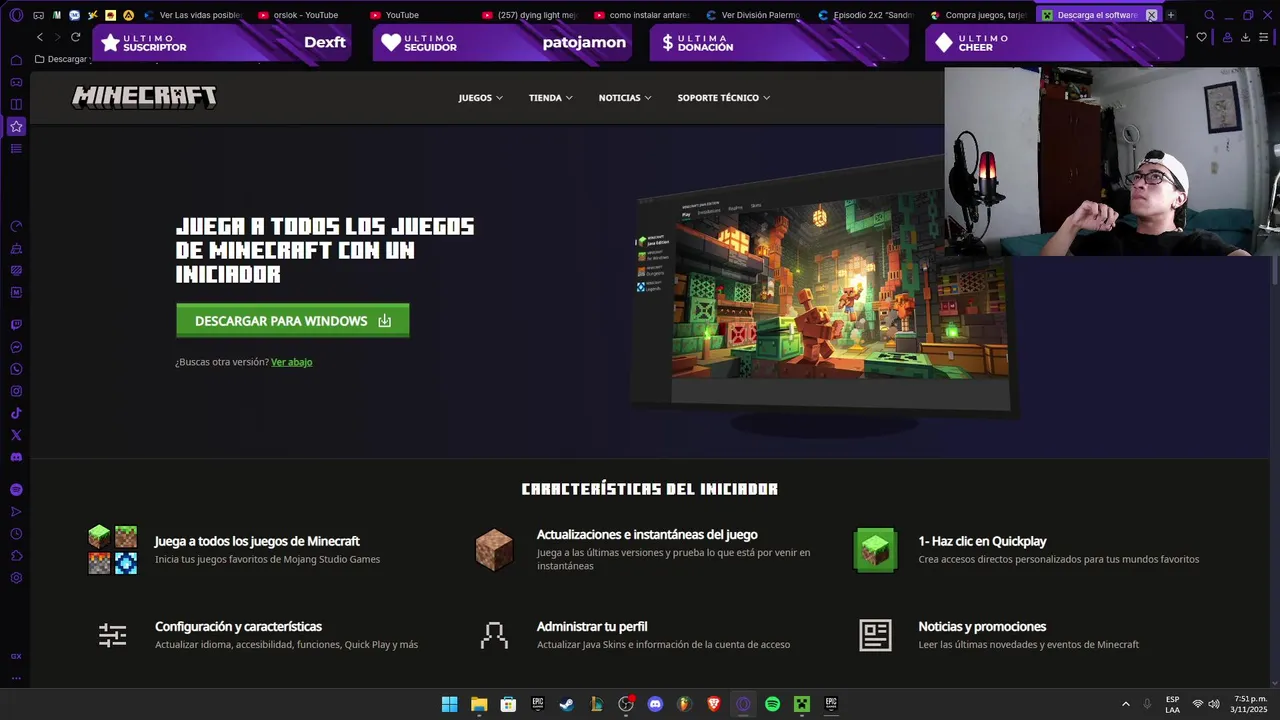Viewport: 1280px width, 720px height.
Task: Open Twitch in the sidebar
Action: coord(16,325)
